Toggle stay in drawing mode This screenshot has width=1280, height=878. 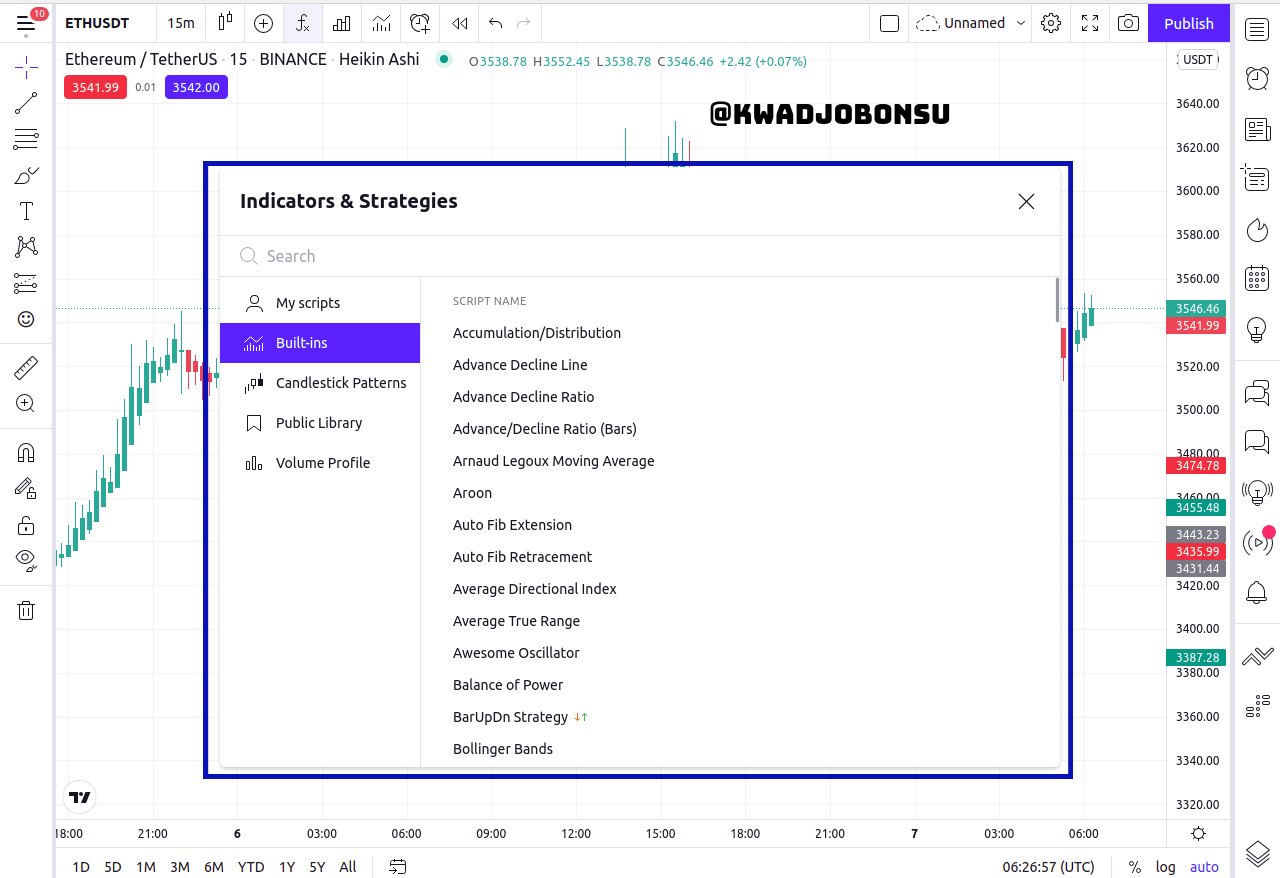(26, 488)
